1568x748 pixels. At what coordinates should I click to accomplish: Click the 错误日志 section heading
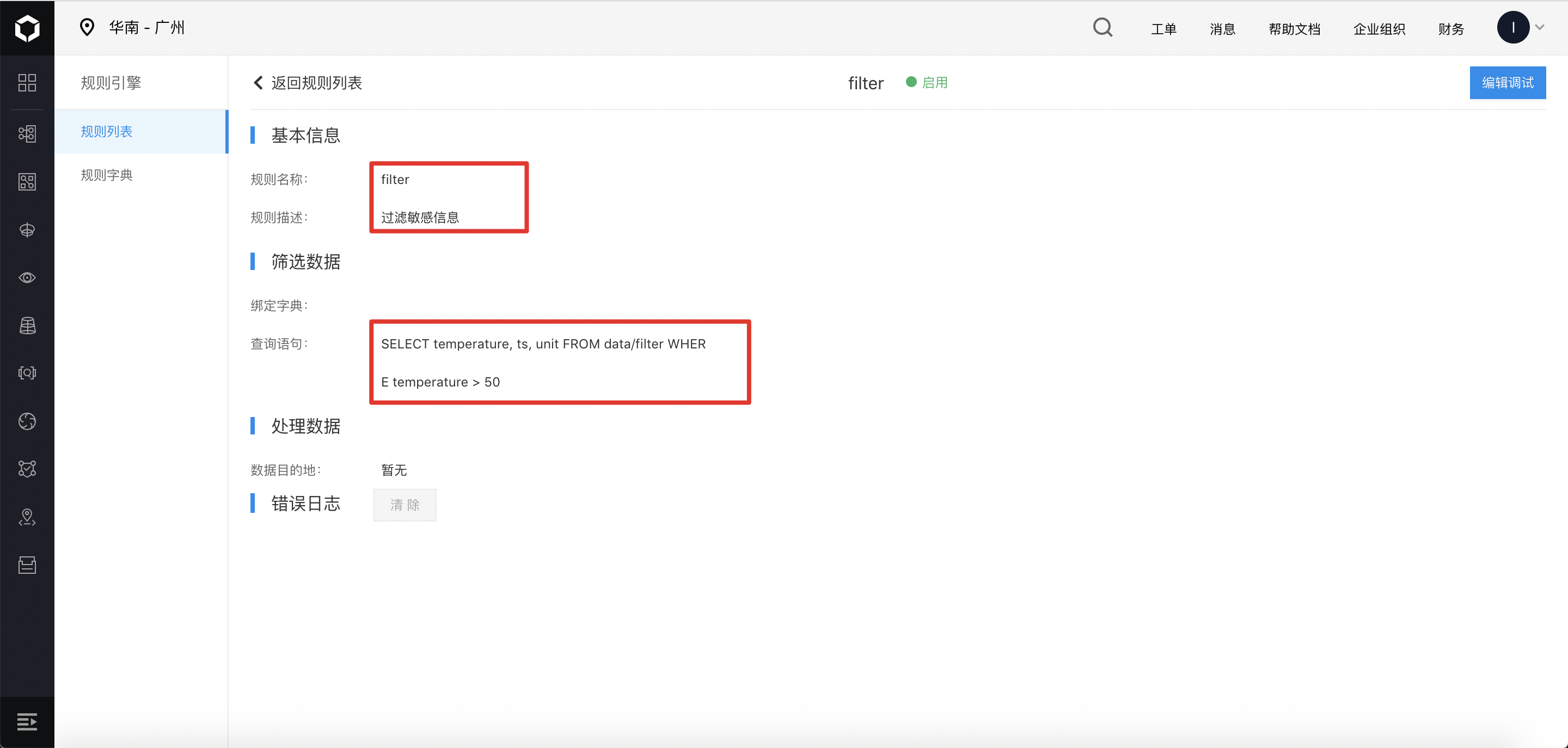[305, 504]
